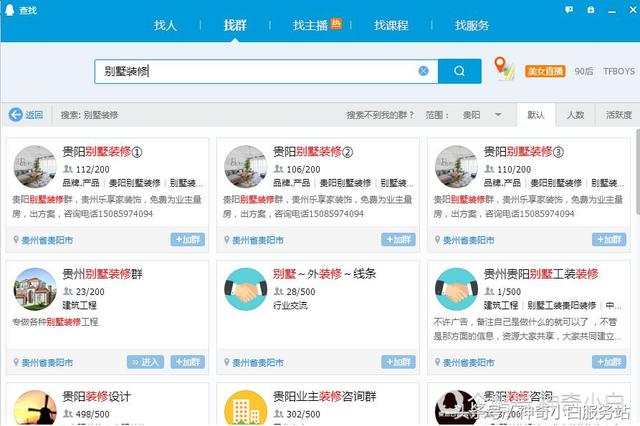This screenshot has width=640, height=426.
Task: Click 返回 to go back
Action: tap(34, 115)
